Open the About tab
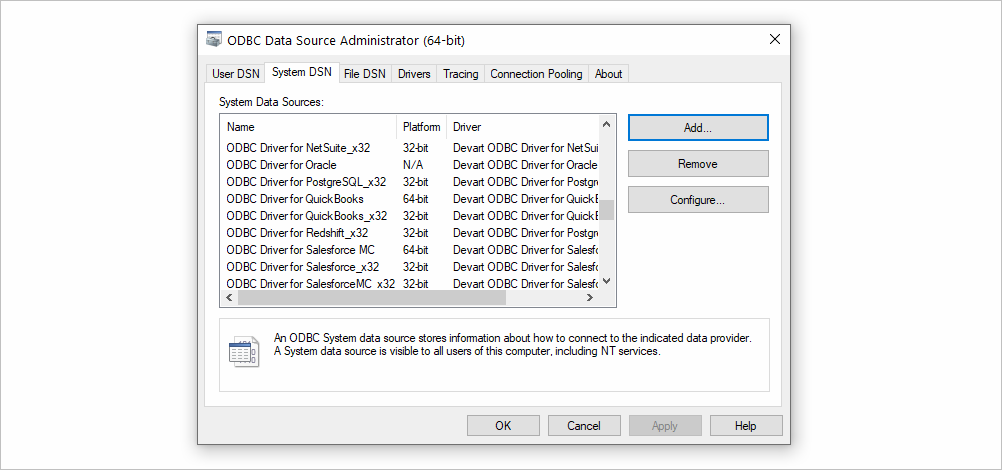1002x470 pixels. 608,74
